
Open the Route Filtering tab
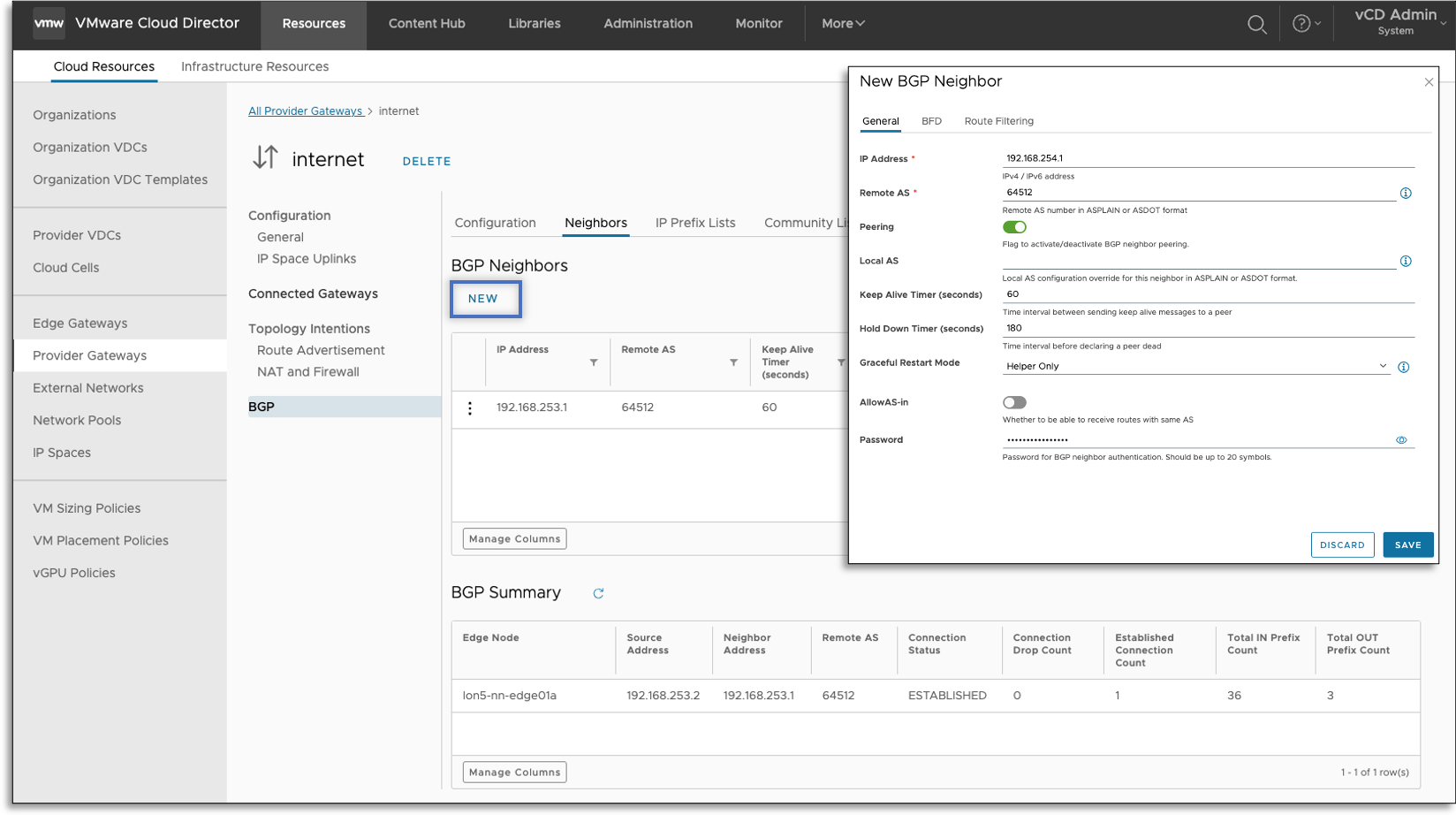(x=998, y=121)
